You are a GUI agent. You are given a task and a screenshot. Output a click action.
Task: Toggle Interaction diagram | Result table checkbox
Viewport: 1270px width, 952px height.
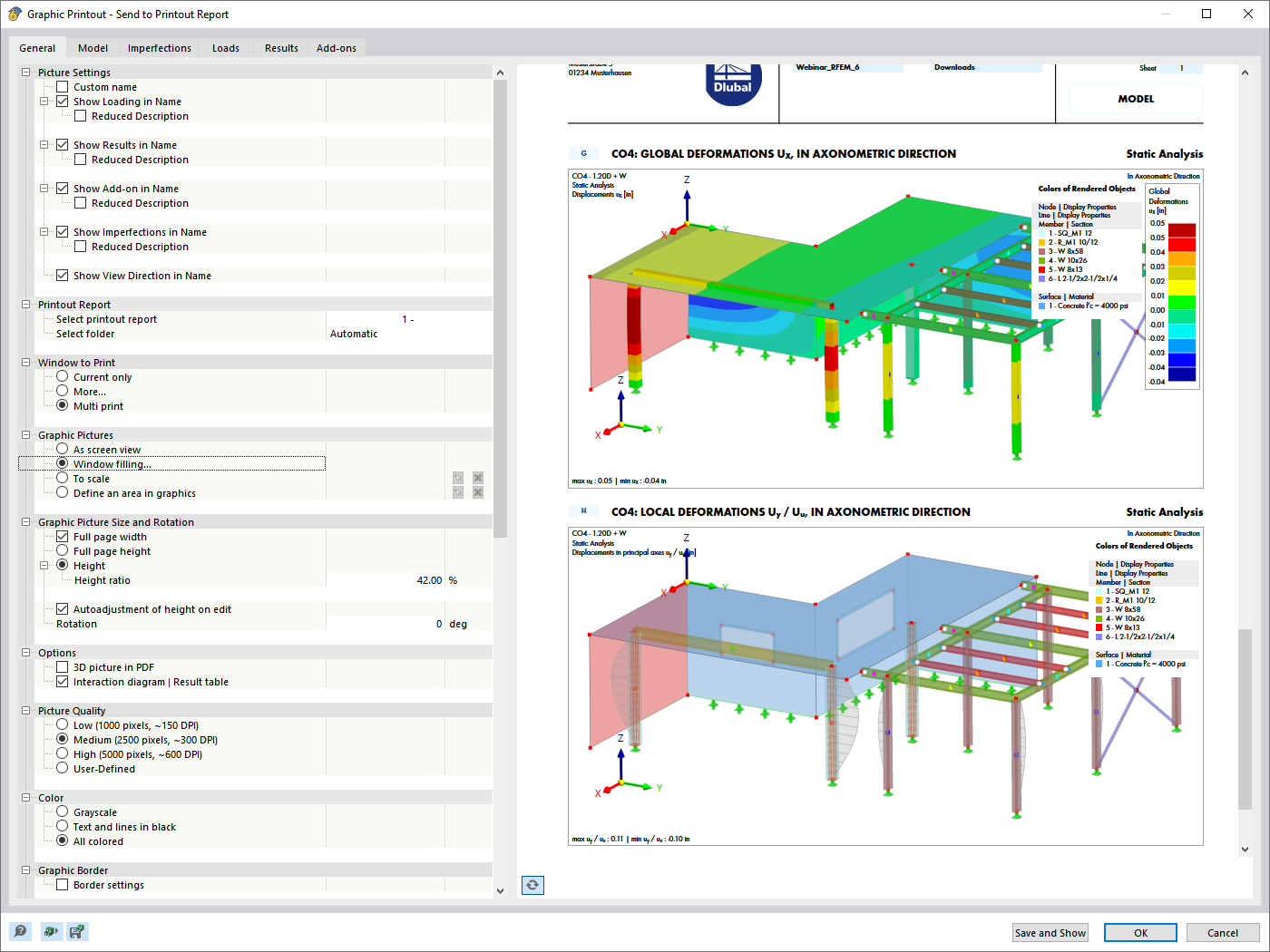63,682
